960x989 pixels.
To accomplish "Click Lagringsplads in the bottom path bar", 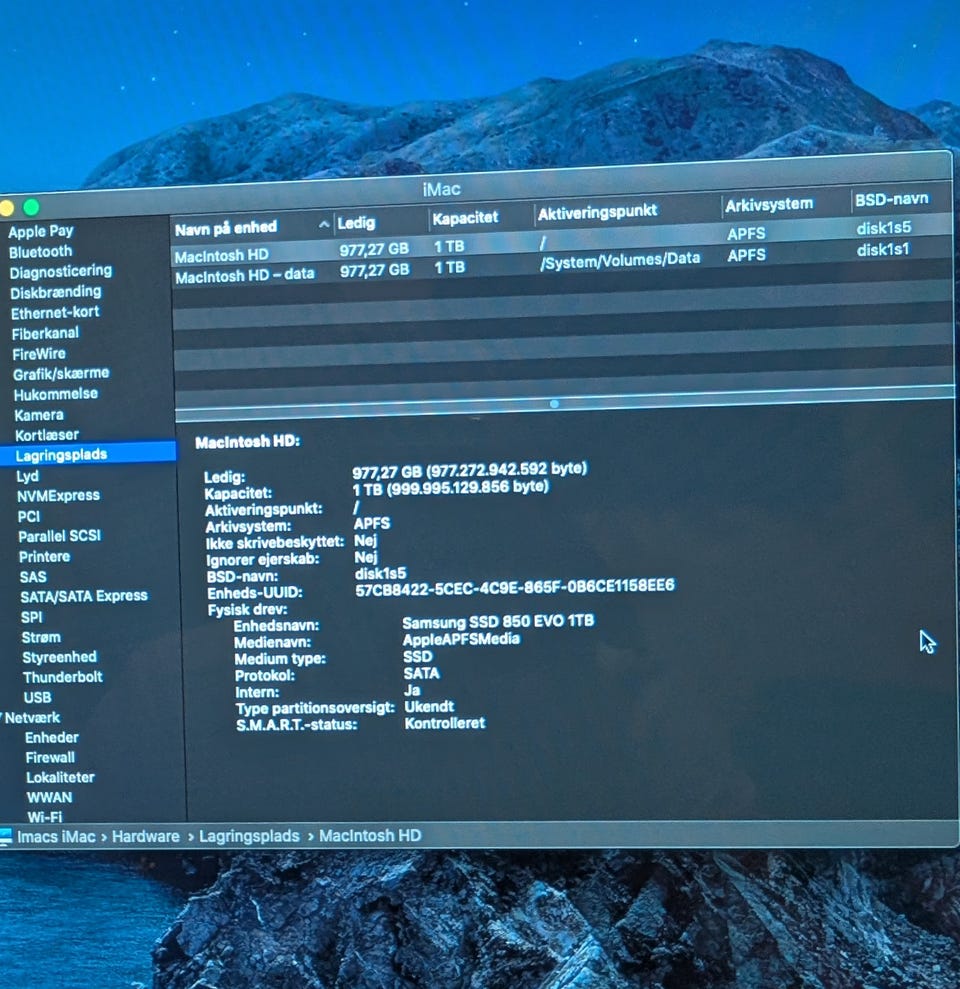I will click(249, 836).
